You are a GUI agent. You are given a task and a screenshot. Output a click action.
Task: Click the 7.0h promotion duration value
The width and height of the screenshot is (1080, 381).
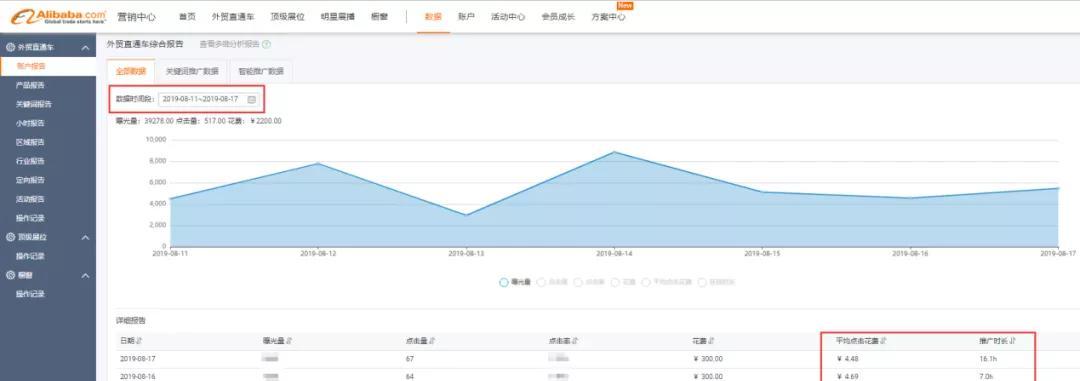click(x=986, y=377)
